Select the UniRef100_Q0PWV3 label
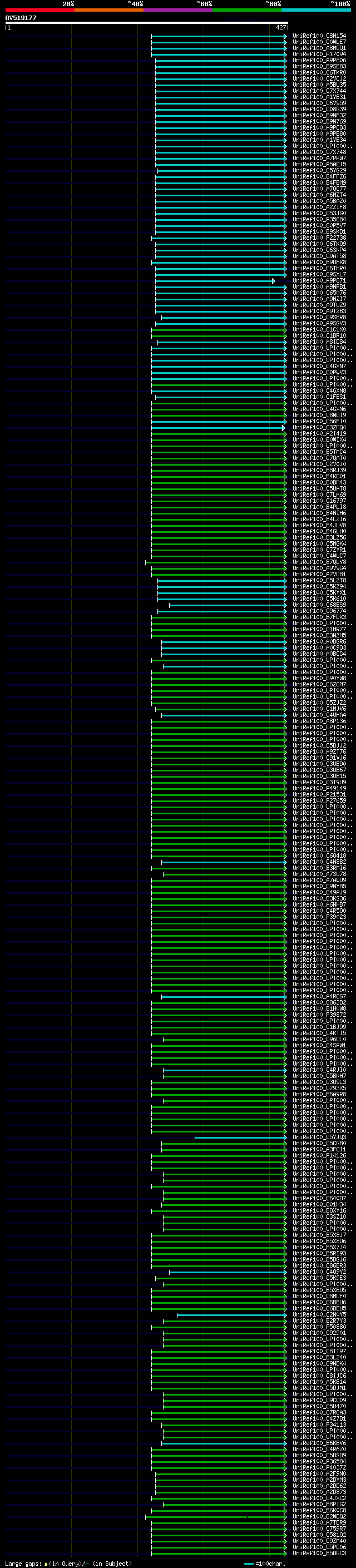The width and height of the screenshot is (356, 1568). point(319,373)
